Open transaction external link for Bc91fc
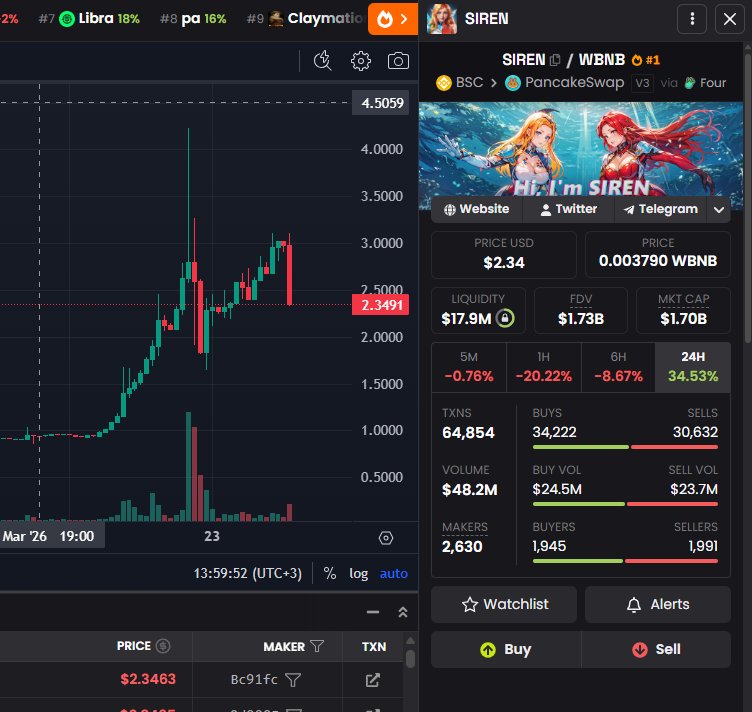 373,680
